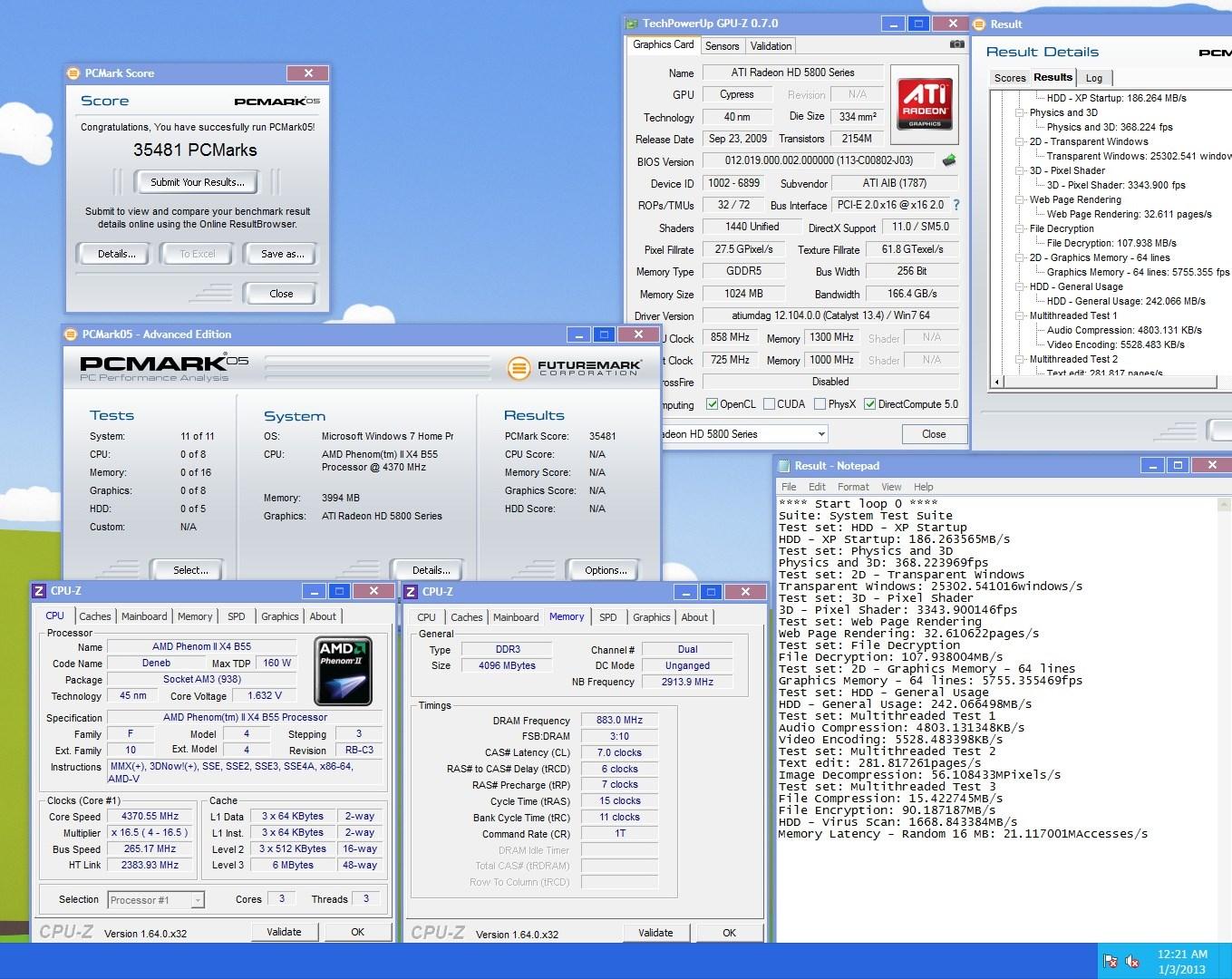Open the Scores tab in Result Details
This screenshot has width=1232, height=979.
(1010, 78)
